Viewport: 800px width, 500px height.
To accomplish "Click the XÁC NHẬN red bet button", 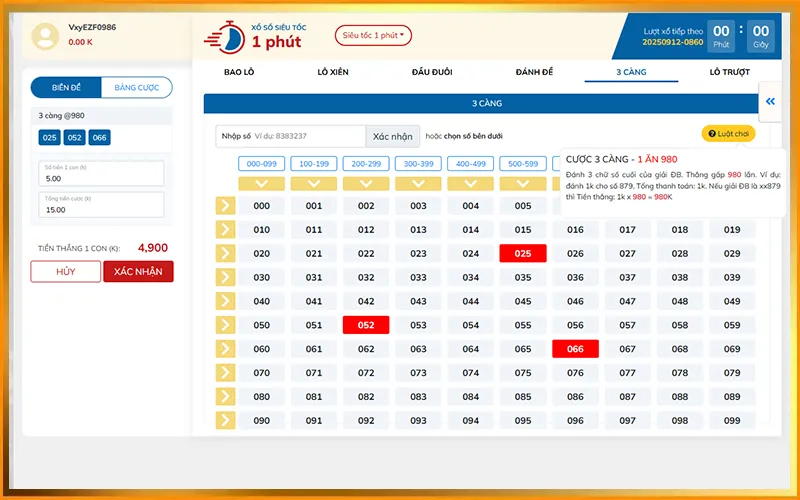I will [x=138, y=271].
